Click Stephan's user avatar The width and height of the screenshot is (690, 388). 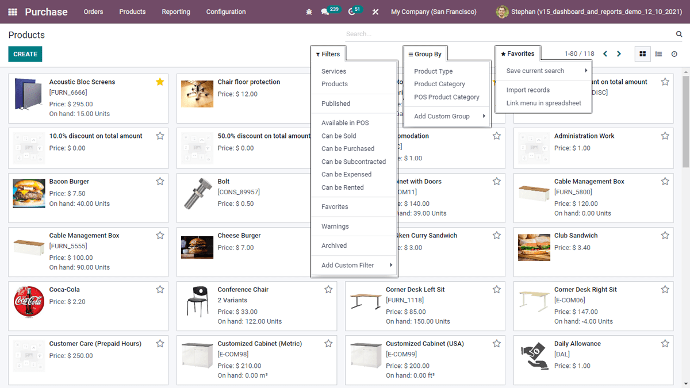click(x=502, y=12)
